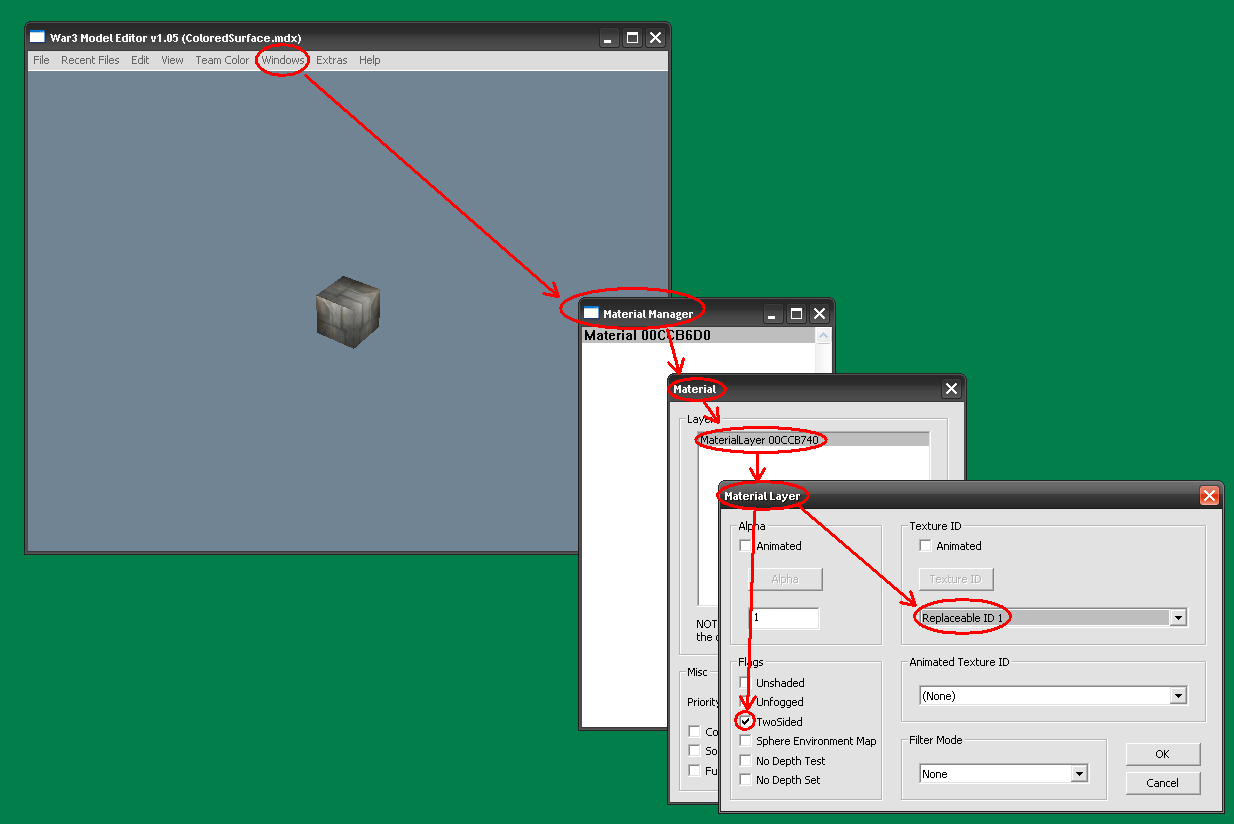Open the Windows menu
This screenshot has width=1234, height=824.
(283, 60)
